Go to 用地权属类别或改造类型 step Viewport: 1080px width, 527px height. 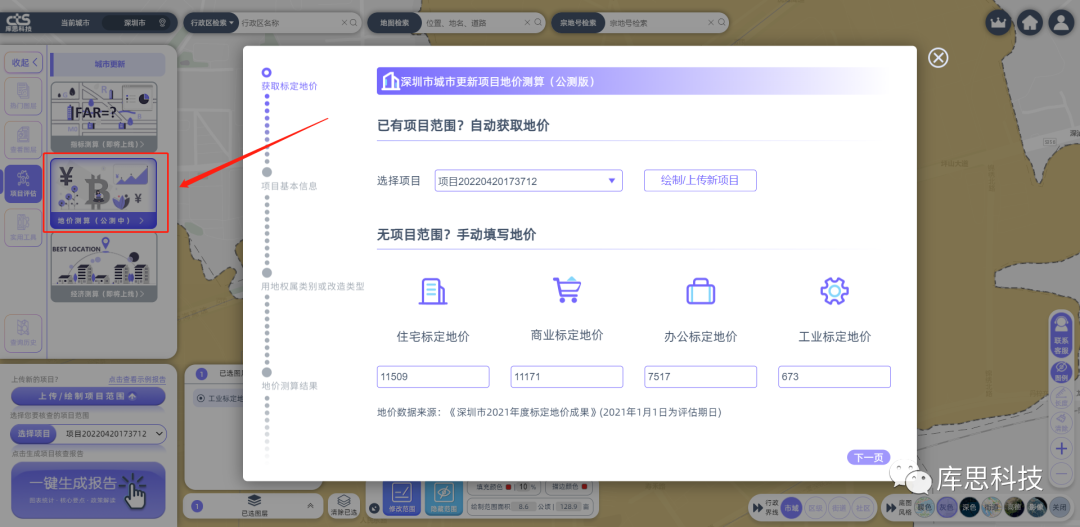313,286
